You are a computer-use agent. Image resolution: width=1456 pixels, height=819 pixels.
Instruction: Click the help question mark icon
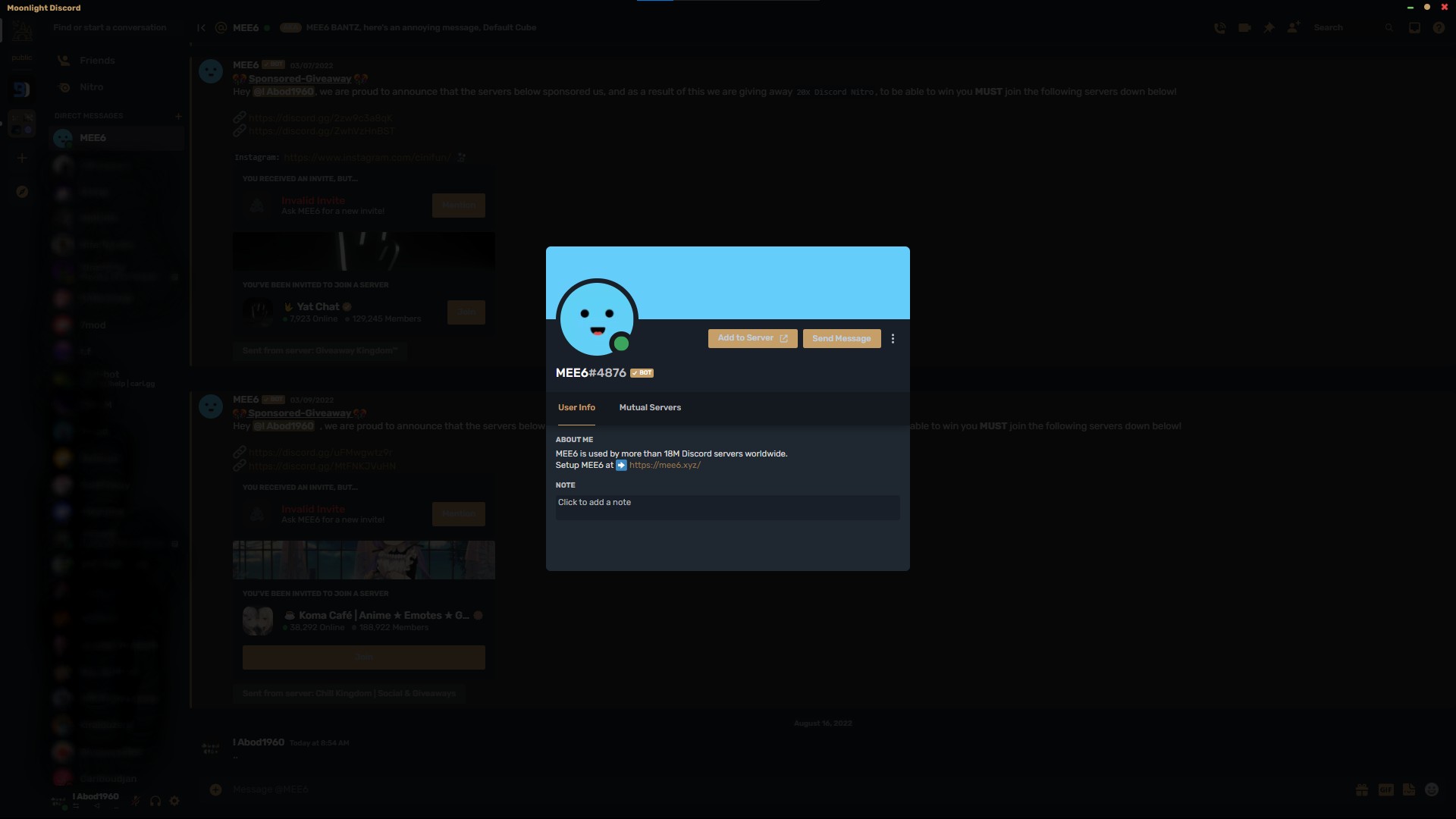1439,28
